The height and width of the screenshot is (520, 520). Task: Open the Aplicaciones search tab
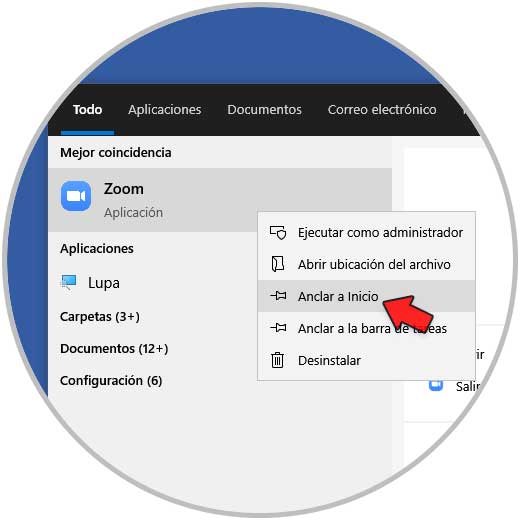(x=165, y=110)
